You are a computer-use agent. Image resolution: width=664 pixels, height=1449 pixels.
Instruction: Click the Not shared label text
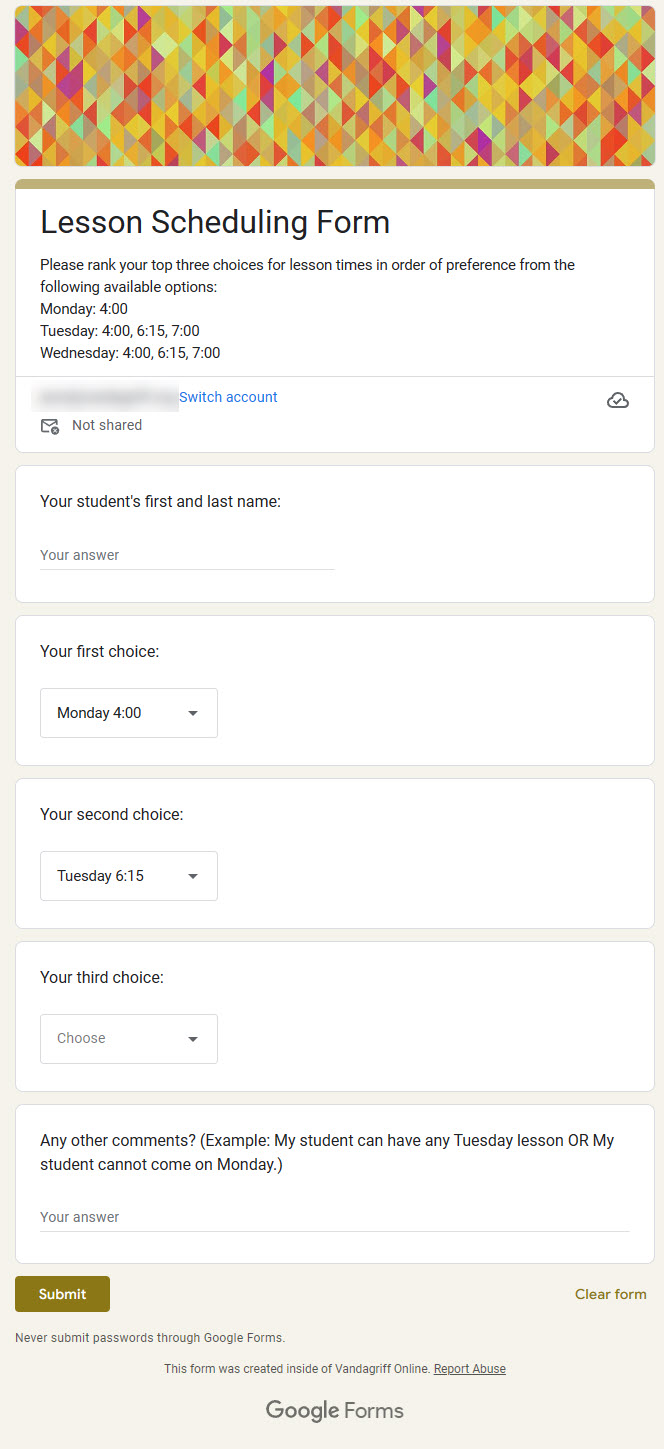point(107,425)
